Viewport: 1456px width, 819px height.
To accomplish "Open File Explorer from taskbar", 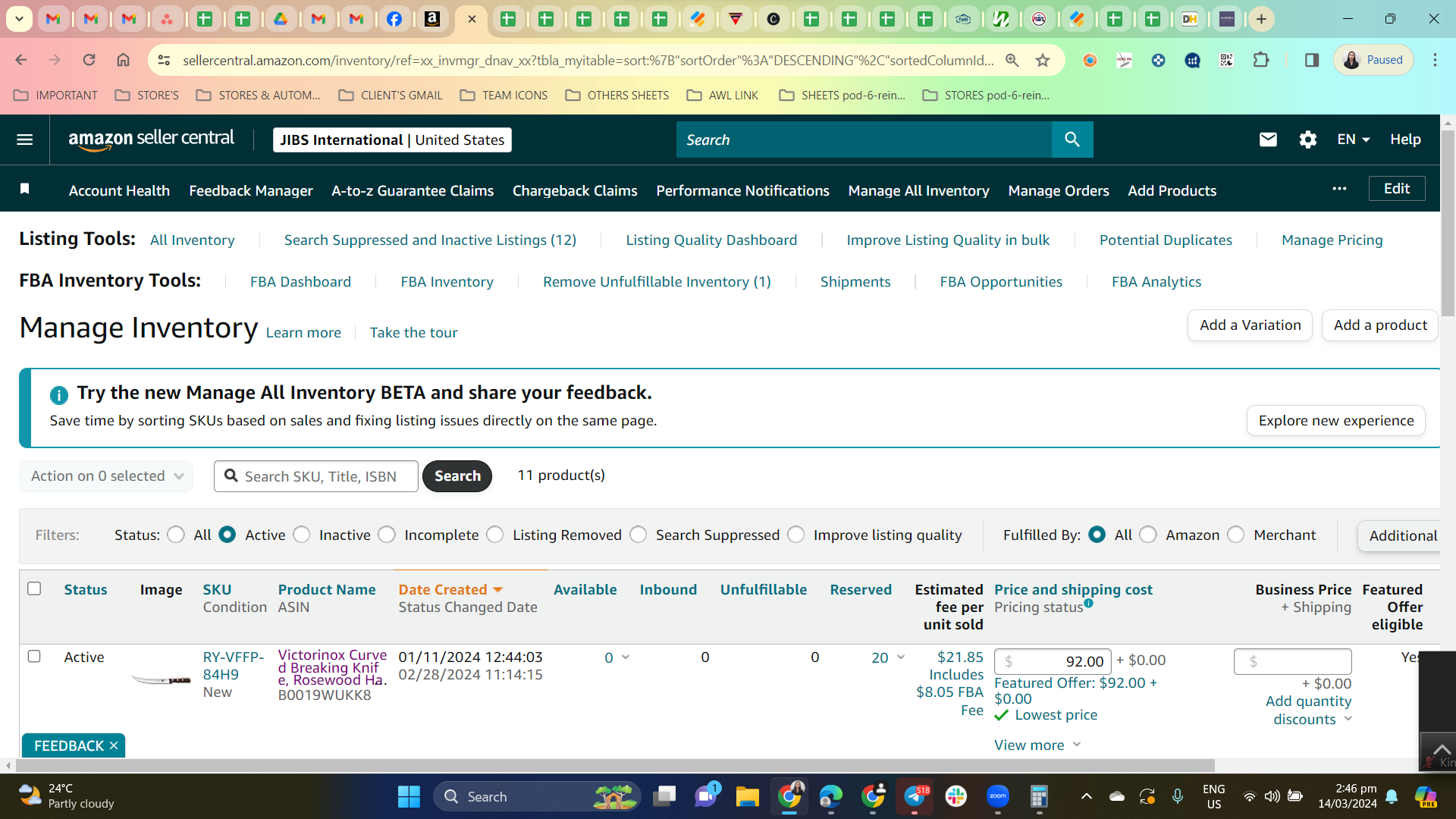I will tap(747, 796).
